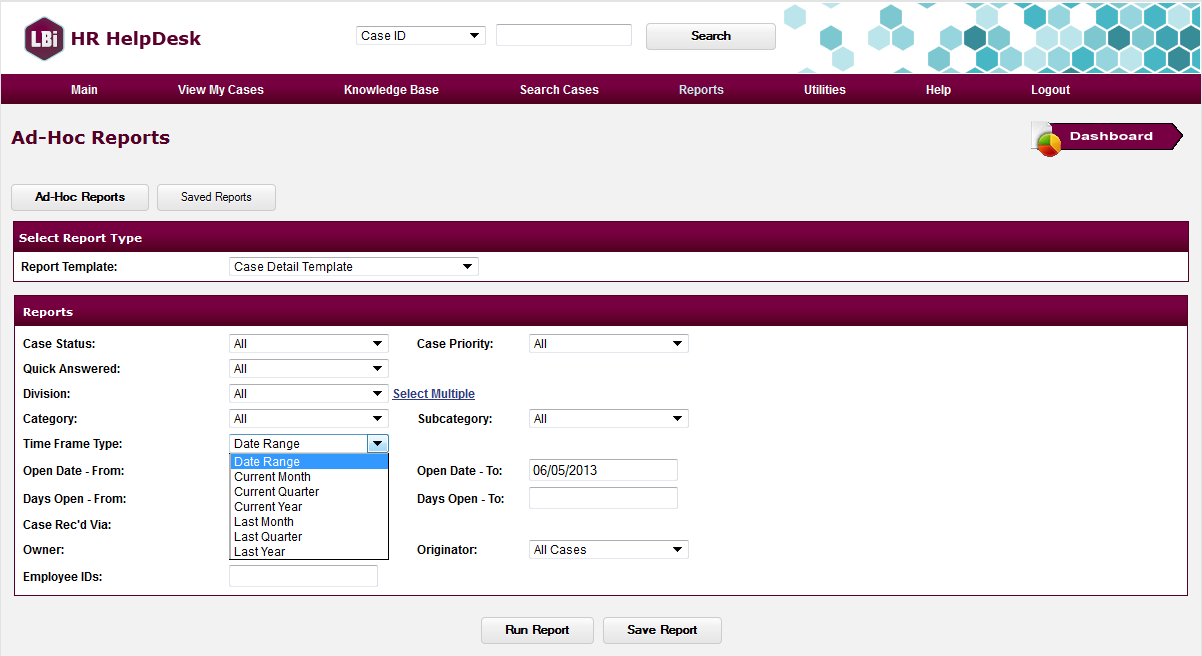Click Days Open - To field
Viewport: 1202px width, 656px height.
[x=603, y=498]
